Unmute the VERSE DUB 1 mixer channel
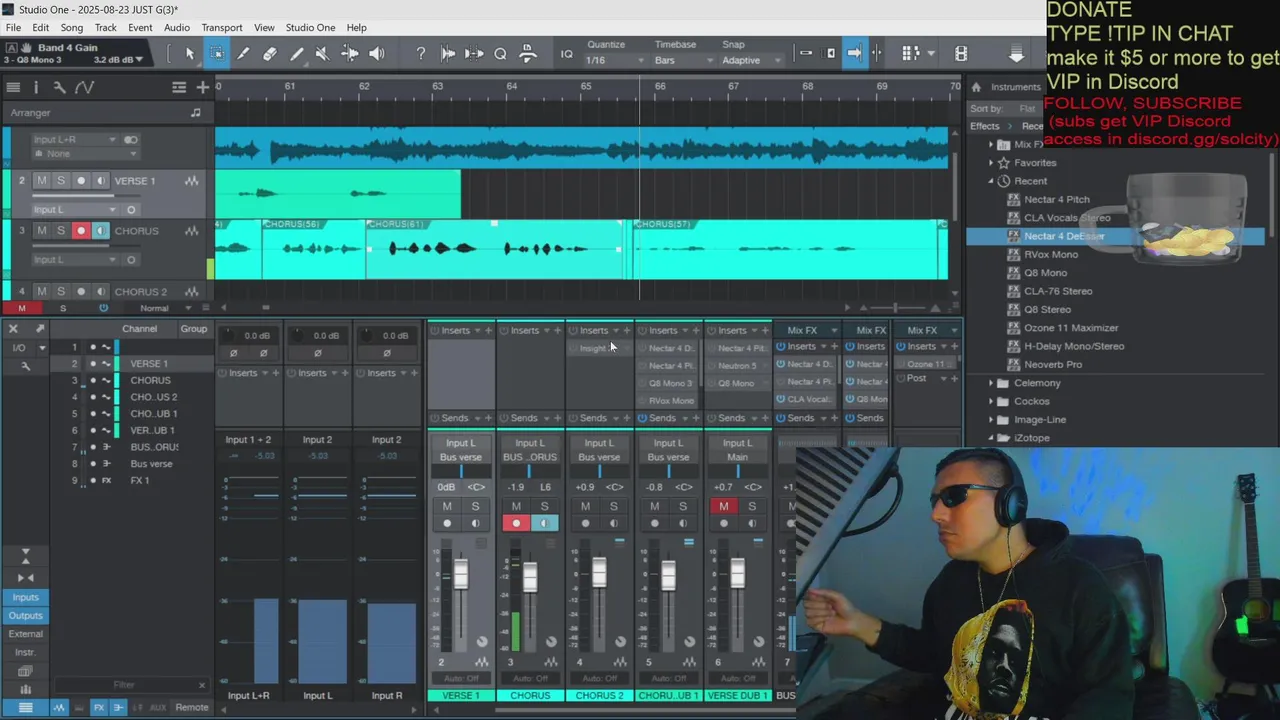 point(724,506)
